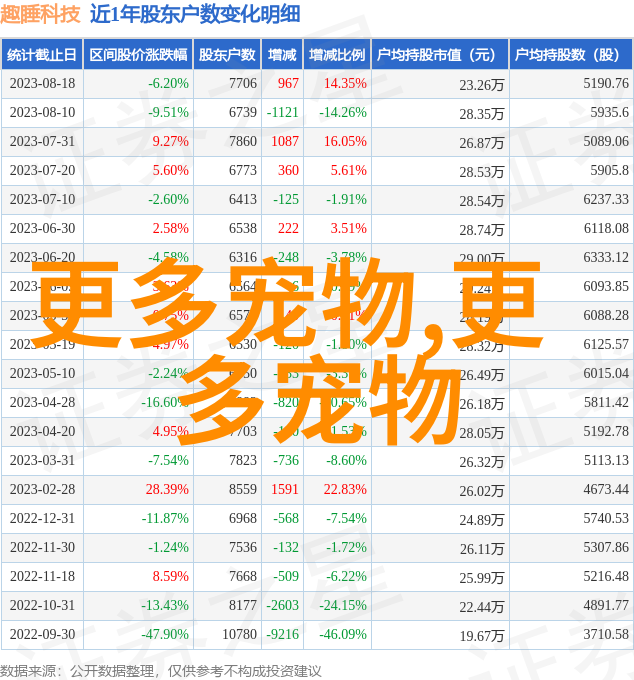Select the date cell 2023-03-31
The height and width of the screenshot is (680, 634).
pyautogui.click(x=42, y=460)
